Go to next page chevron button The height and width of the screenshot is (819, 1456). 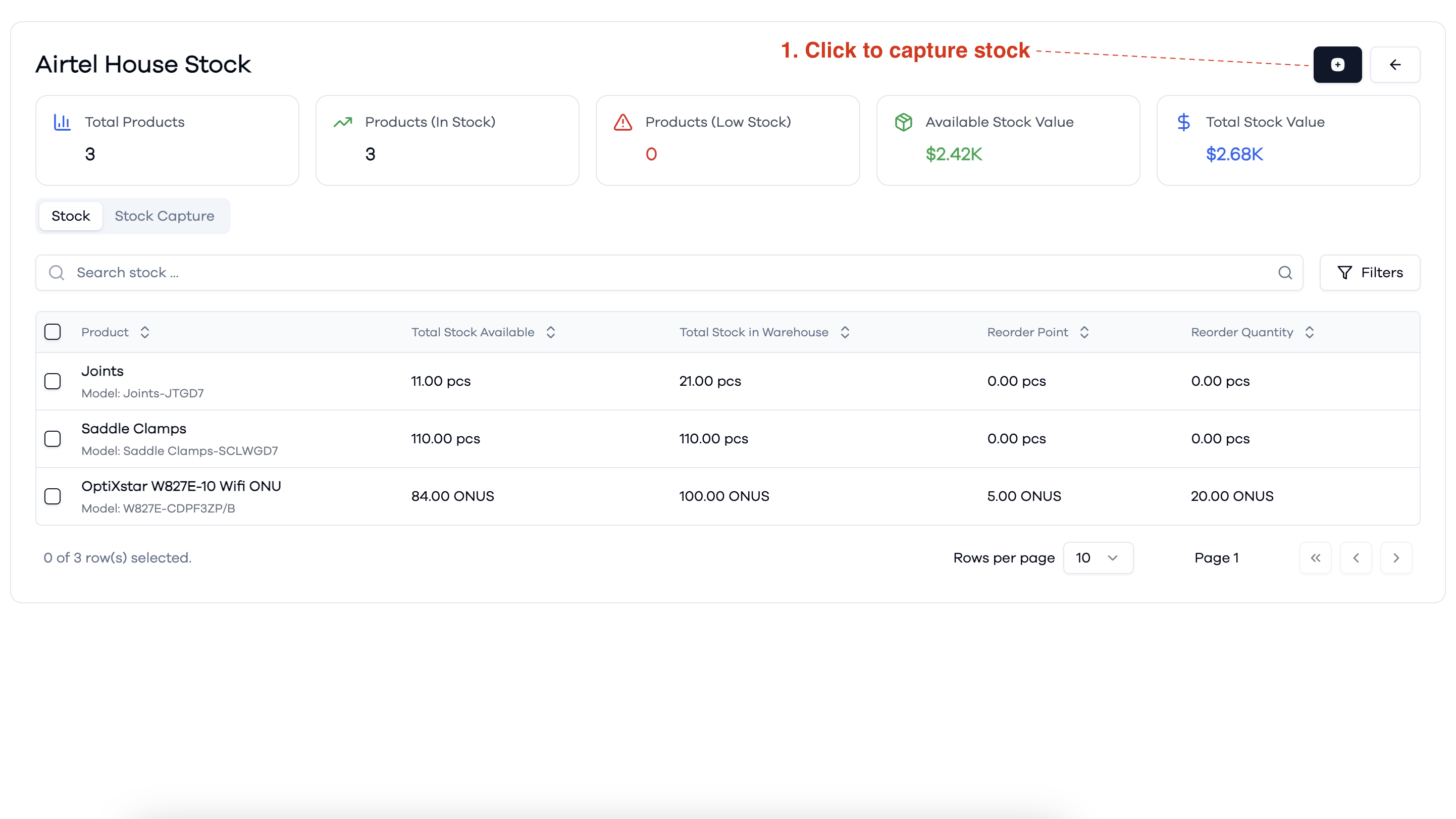tap(1396, 558)
